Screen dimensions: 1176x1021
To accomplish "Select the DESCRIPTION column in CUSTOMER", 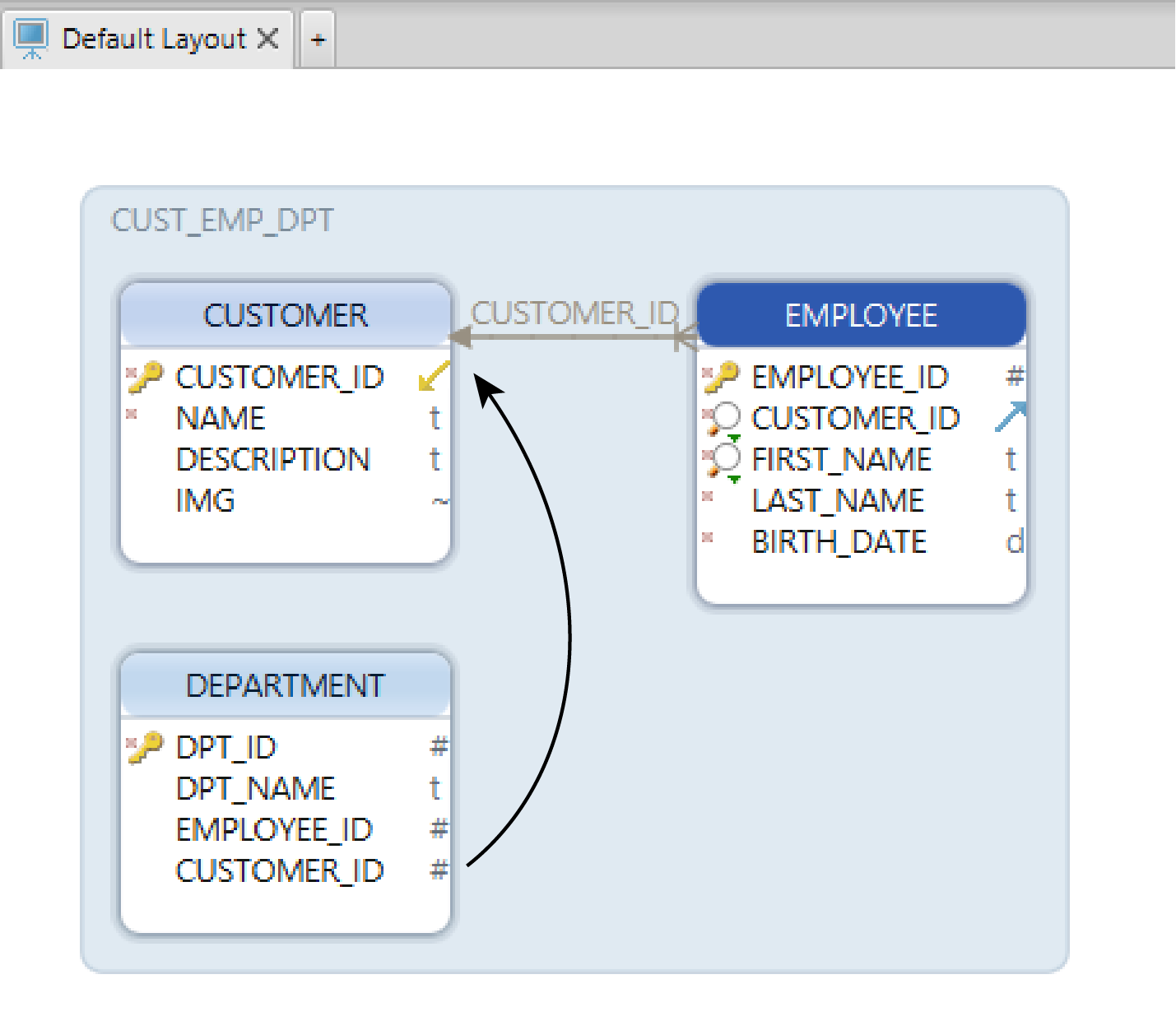I will pyautogui.click(x=273, y=460).
